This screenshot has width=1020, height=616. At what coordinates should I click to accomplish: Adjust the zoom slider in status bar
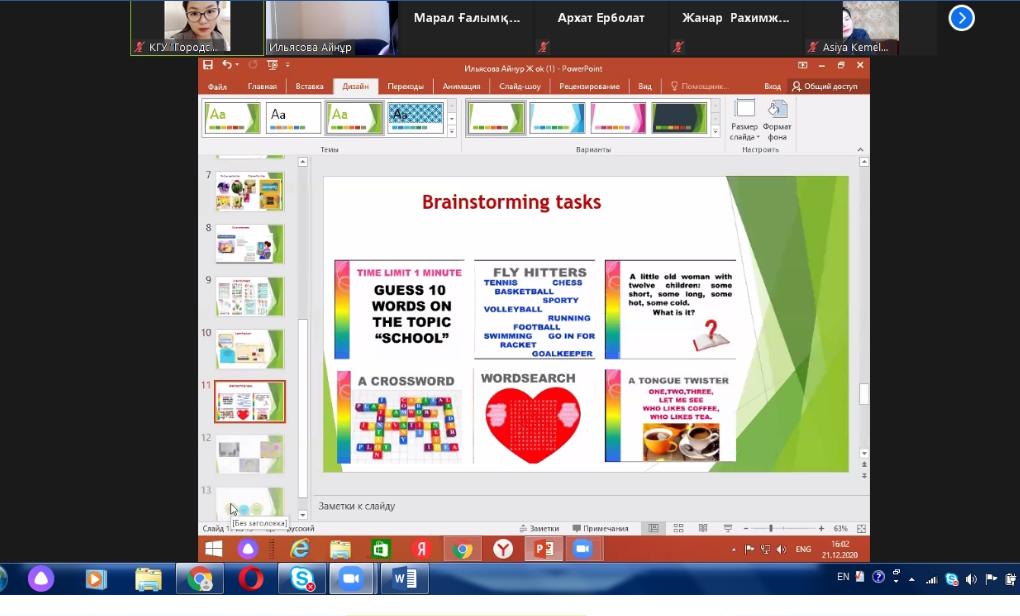pos(771,528)
